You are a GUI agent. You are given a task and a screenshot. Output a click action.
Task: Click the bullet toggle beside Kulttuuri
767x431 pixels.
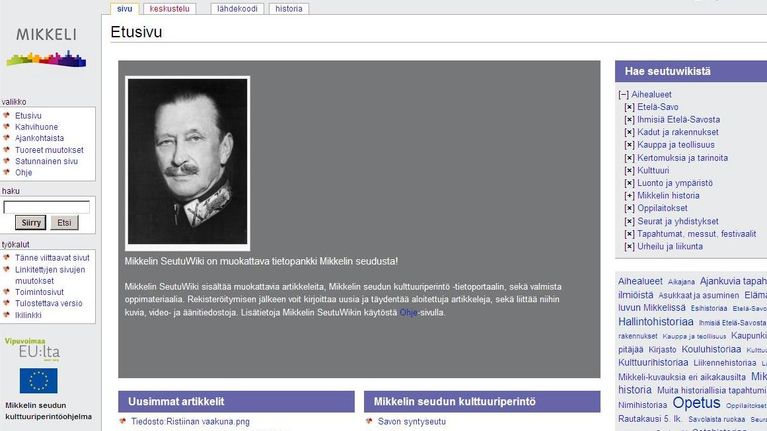click(630, 171)
